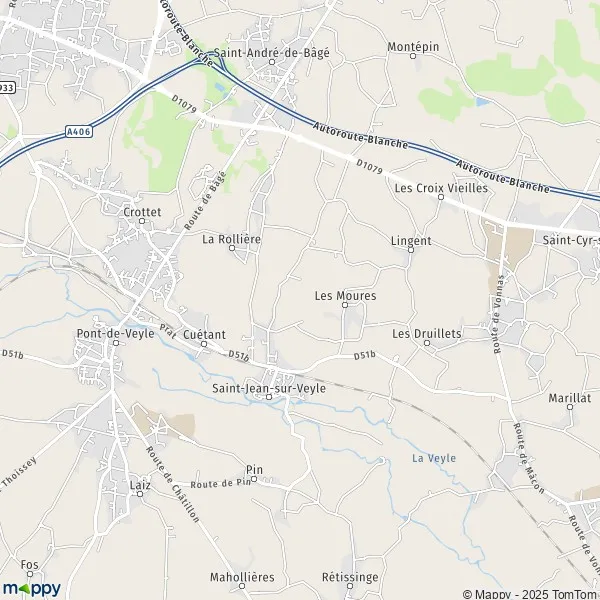Viewport: 600px width, 600px height.
Task: Click the Rétissinge place marker
Action: click(350, 586)
